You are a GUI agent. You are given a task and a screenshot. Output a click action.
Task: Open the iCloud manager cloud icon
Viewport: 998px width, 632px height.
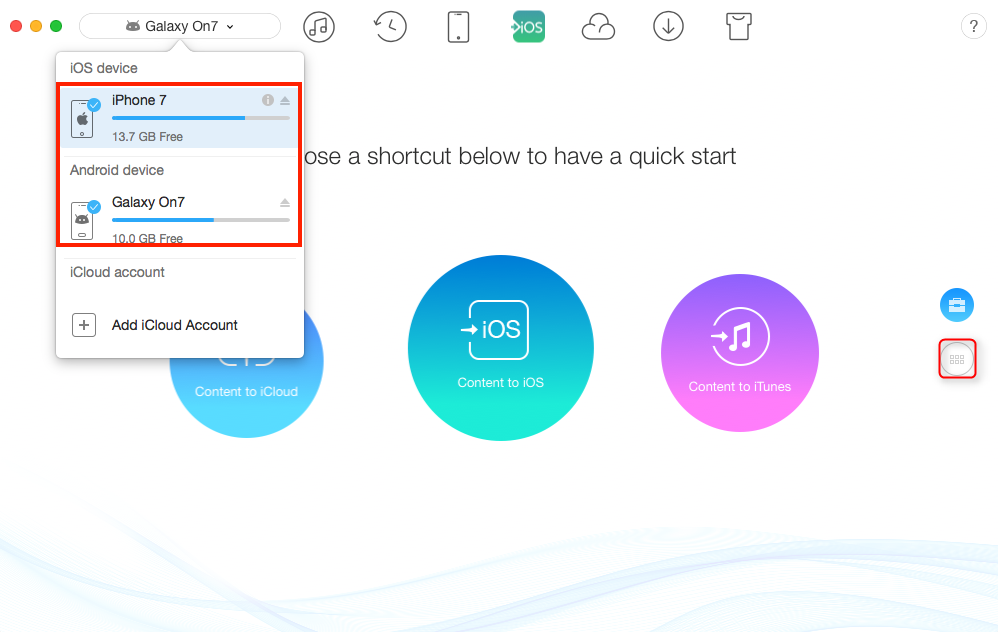[598, 27]
